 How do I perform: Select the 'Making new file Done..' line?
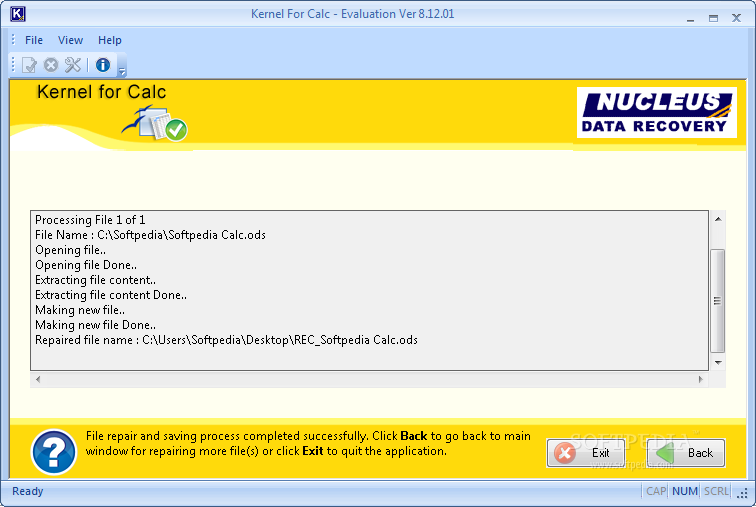coord(95,324)
